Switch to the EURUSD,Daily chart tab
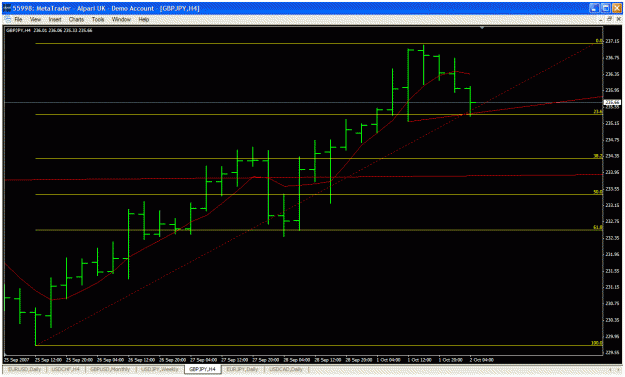Image resolution: width=625 pixels, height=377 pixels. [x=25, y=369]
